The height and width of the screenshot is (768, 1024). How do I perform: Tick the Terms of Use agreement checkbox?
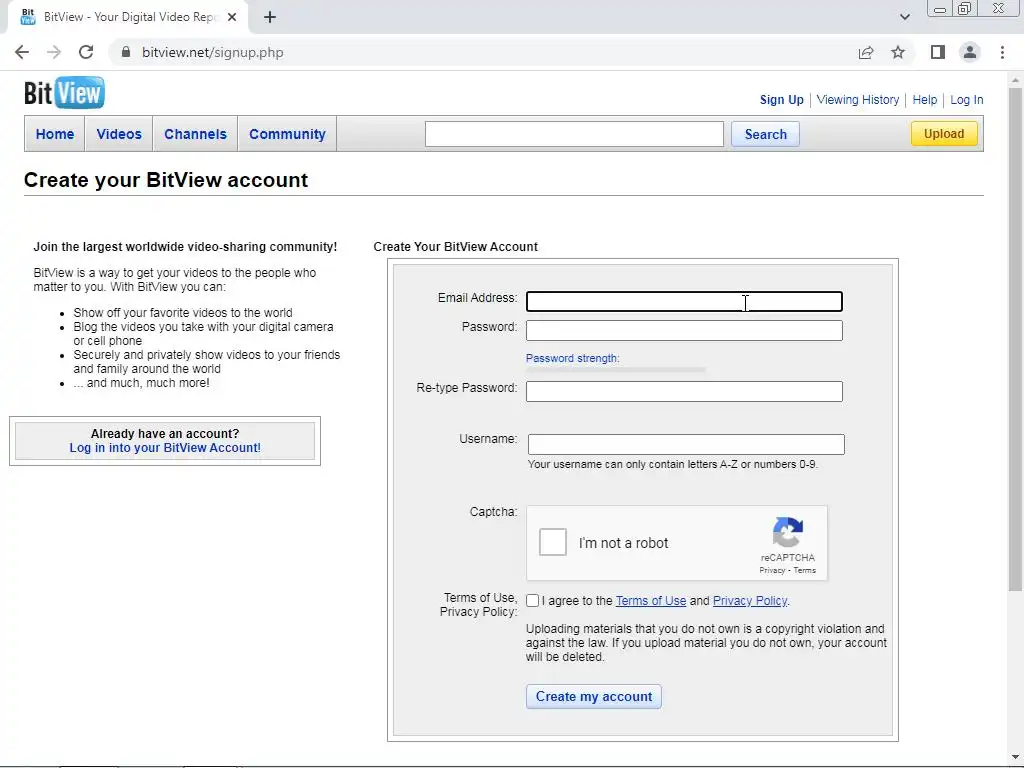[x=532, y=601]
